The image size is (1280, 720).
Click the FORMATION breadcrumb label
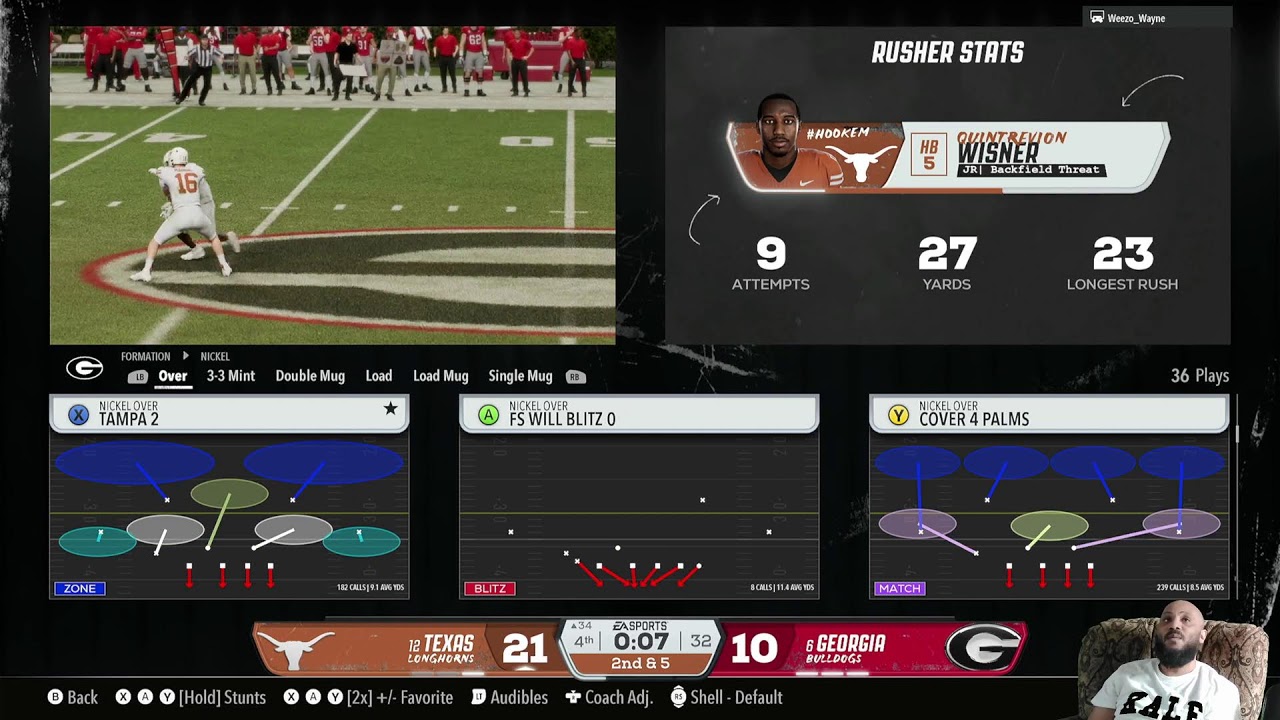pyautogui.click(x=146, y=356)
